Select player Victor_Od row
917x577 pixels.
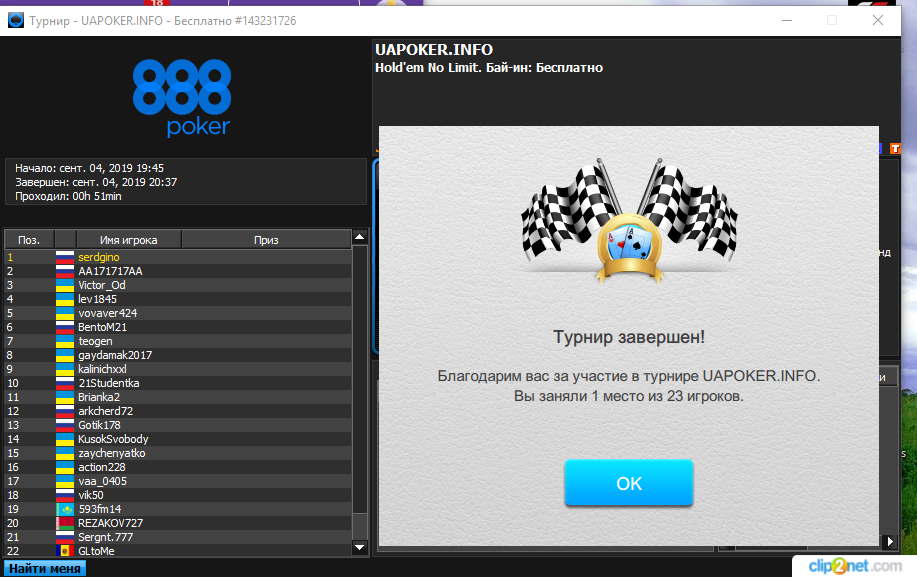click(178, 285)
